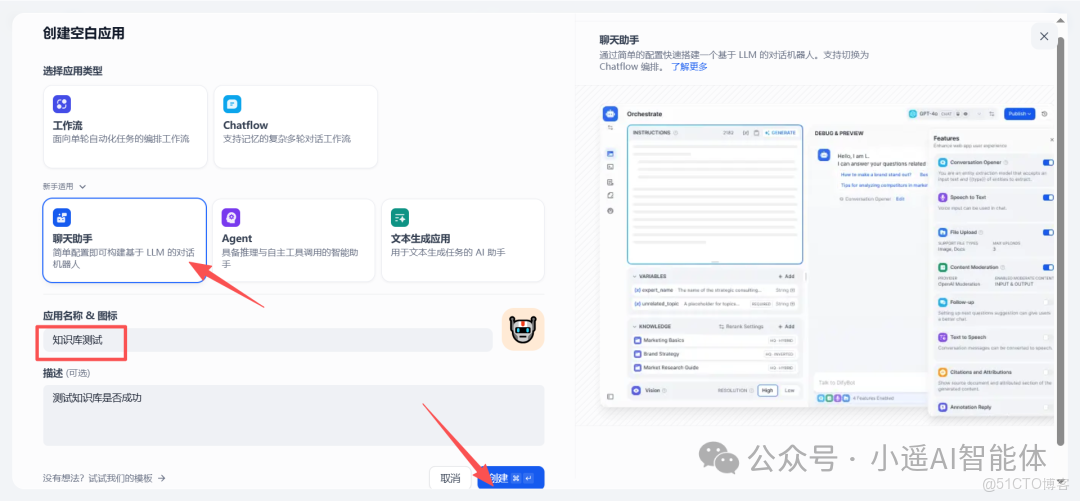Viewport: 1080px width, 501px height.
Task: Click Add in the VARIABLES section
Action: 786,276
